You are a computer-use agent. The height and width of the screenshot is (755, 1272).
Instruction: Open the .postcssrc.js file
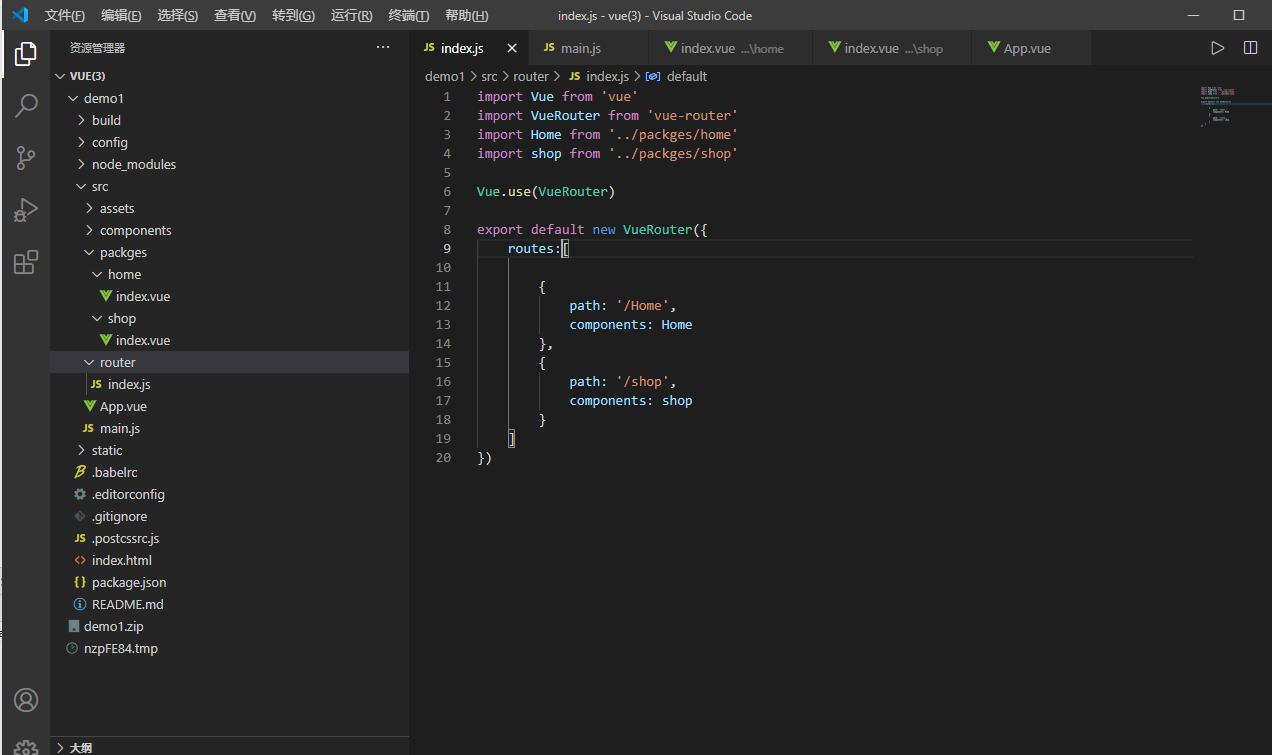[229, 538]
